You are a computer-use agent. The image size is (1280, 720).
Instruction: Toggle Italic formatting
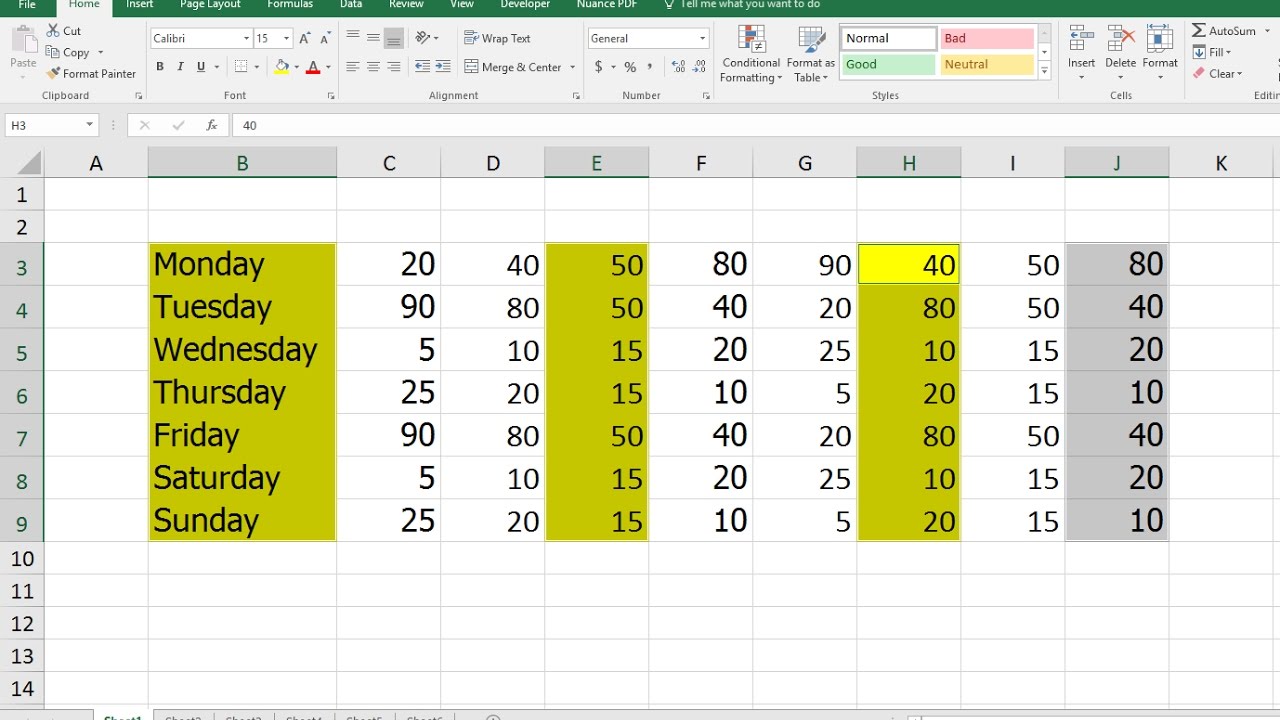pyautogui.click(x=180, y=67)
